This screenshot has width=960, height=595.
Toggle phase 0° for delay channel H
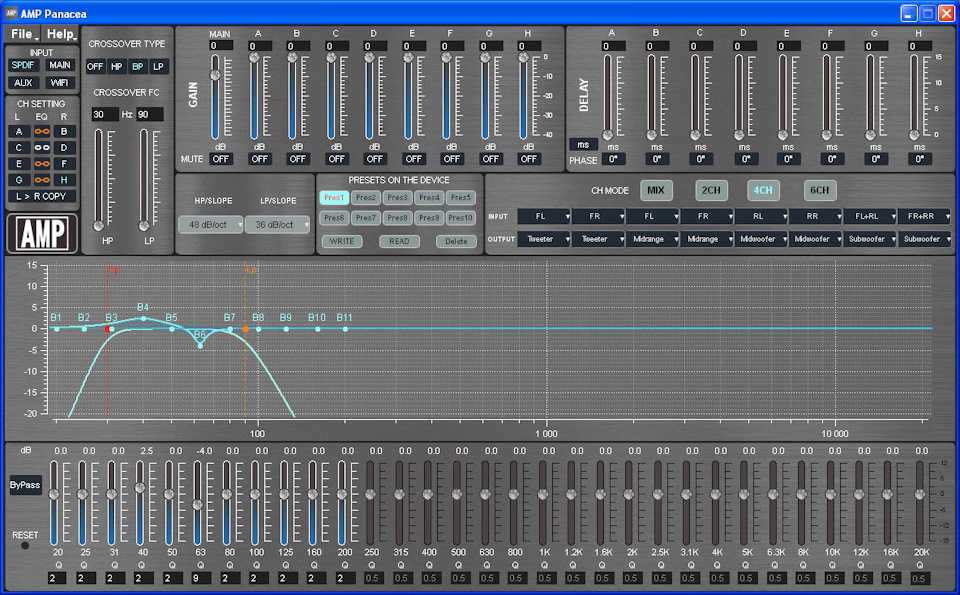coord(920,159)
